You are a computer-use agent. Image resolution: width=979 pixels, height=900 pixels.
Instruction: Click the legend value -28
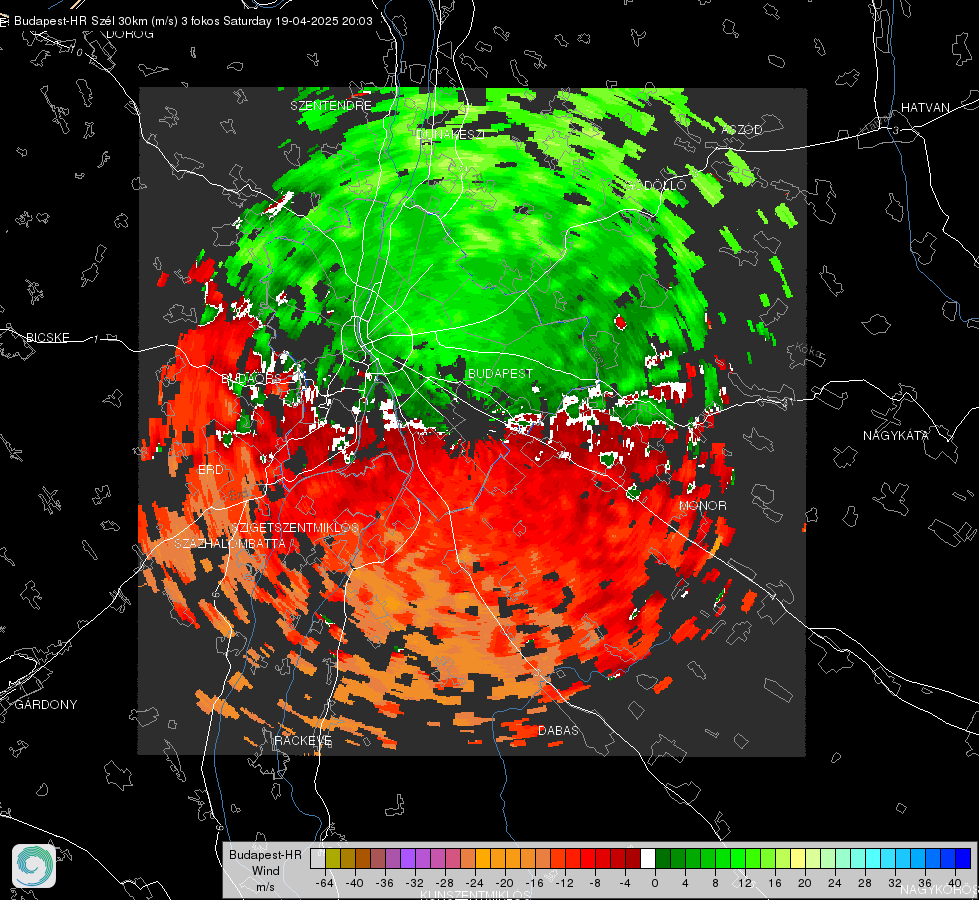click(445, 883)
